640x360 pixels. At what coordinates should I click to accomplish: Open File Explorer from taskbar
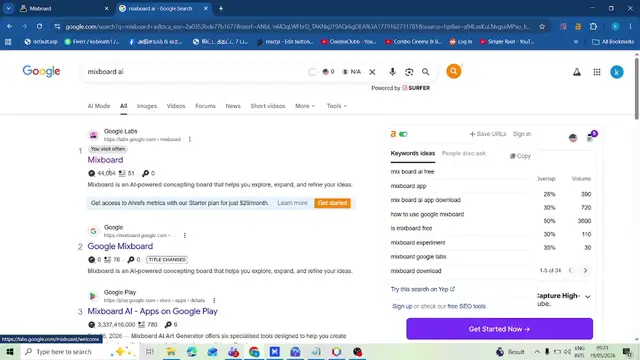coord(171,351)
